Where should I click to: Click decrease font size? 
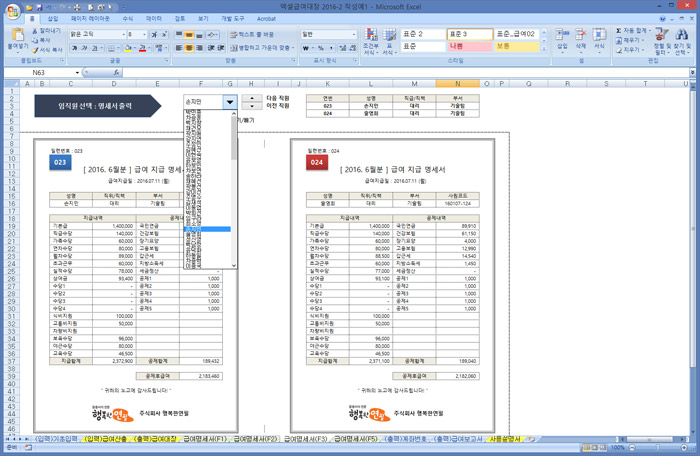[x=164, y=34]
